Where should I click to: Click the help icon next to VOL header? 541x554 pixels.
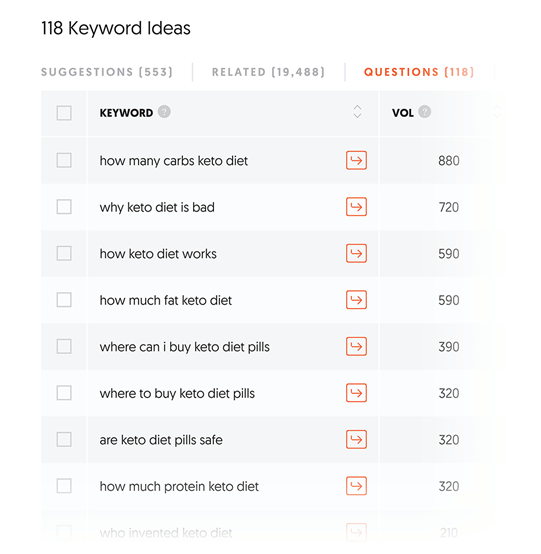click(x=424, y=112)
